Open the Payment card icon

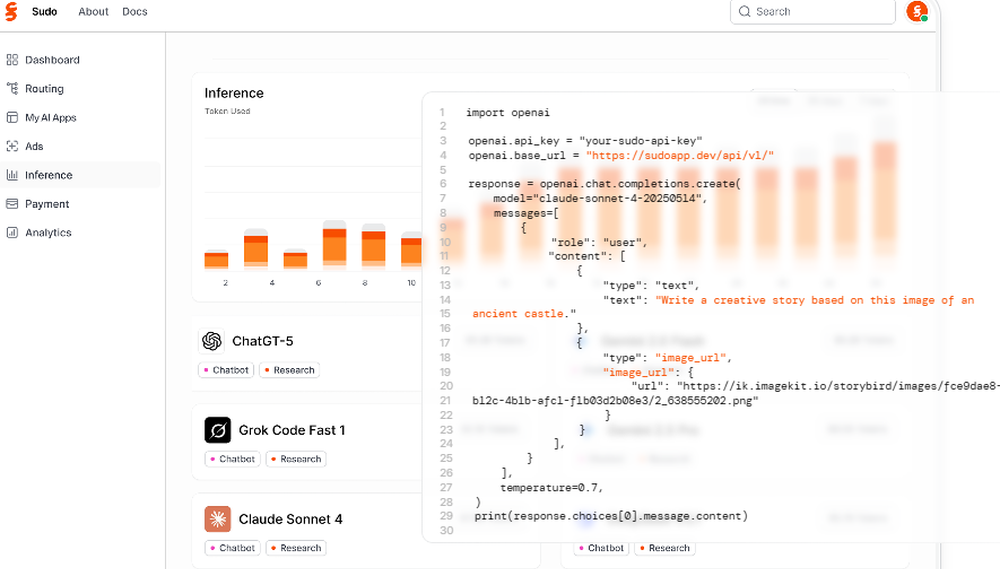coord(12,204)
